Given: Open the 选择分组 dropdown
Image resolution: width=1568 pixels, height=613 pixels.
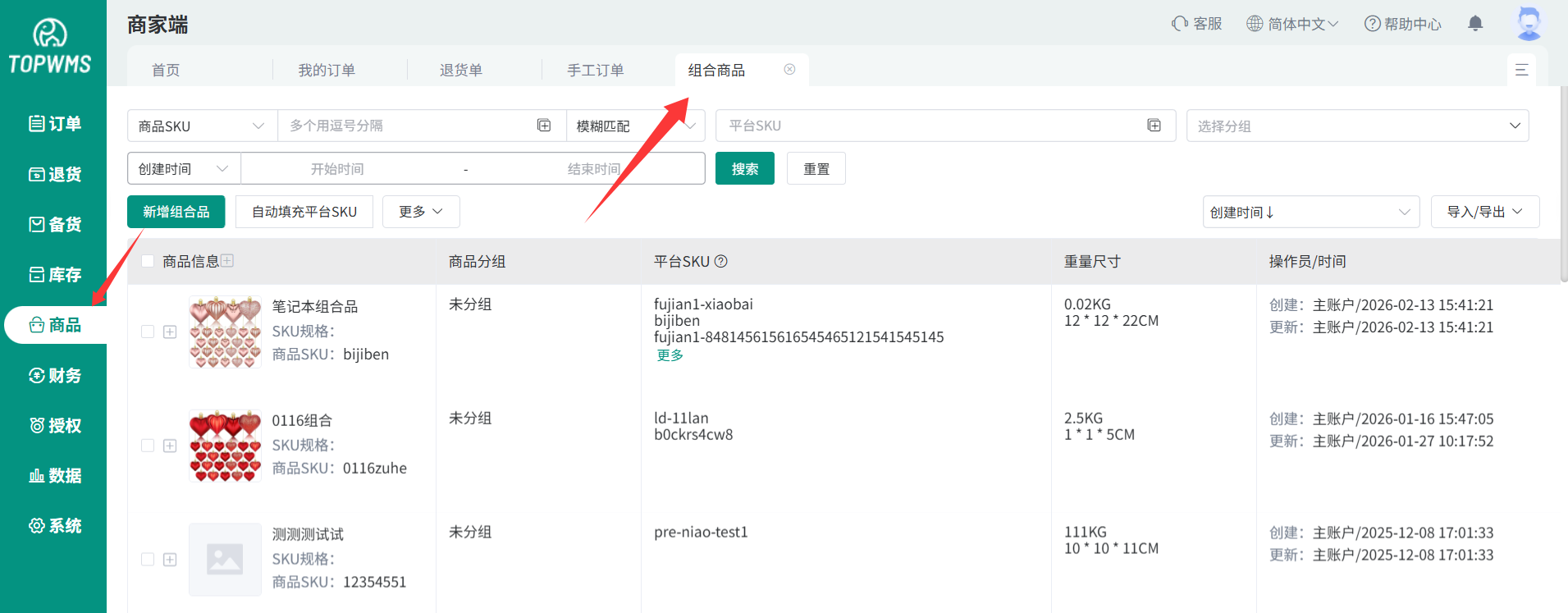Looking at the screenshot, I should point(1357,126).
